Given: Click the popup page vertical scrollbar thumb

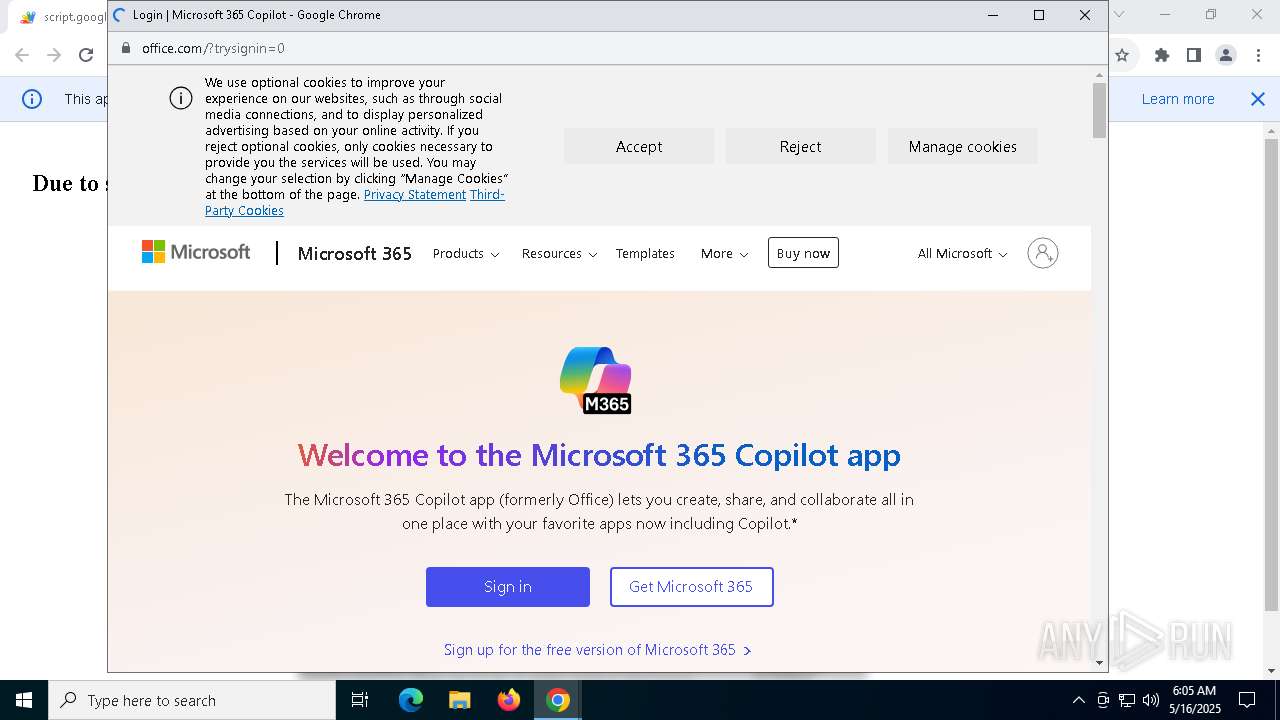Looking at the screenshot, I should [x=1099, y=110].
